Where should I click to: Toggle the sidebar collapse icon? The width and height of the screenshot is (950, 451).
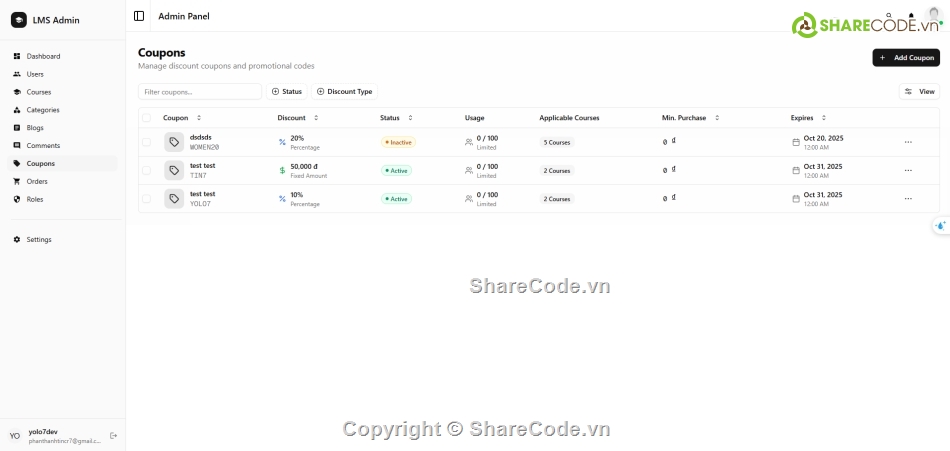tap(139, 16)
